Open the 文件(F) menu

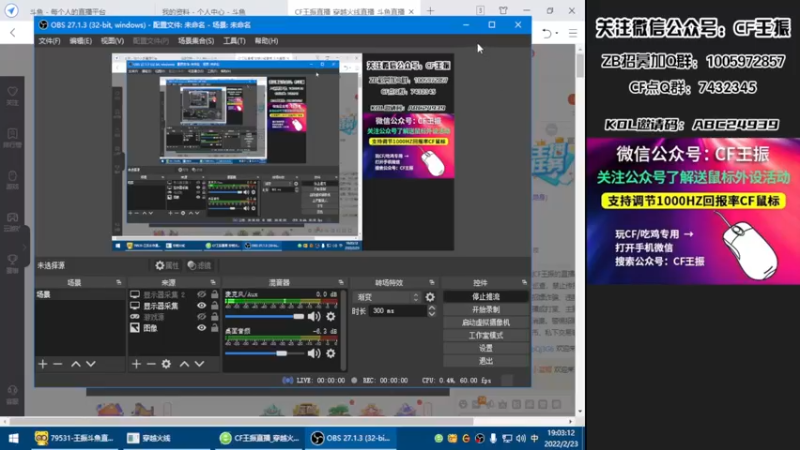[49, 41]
